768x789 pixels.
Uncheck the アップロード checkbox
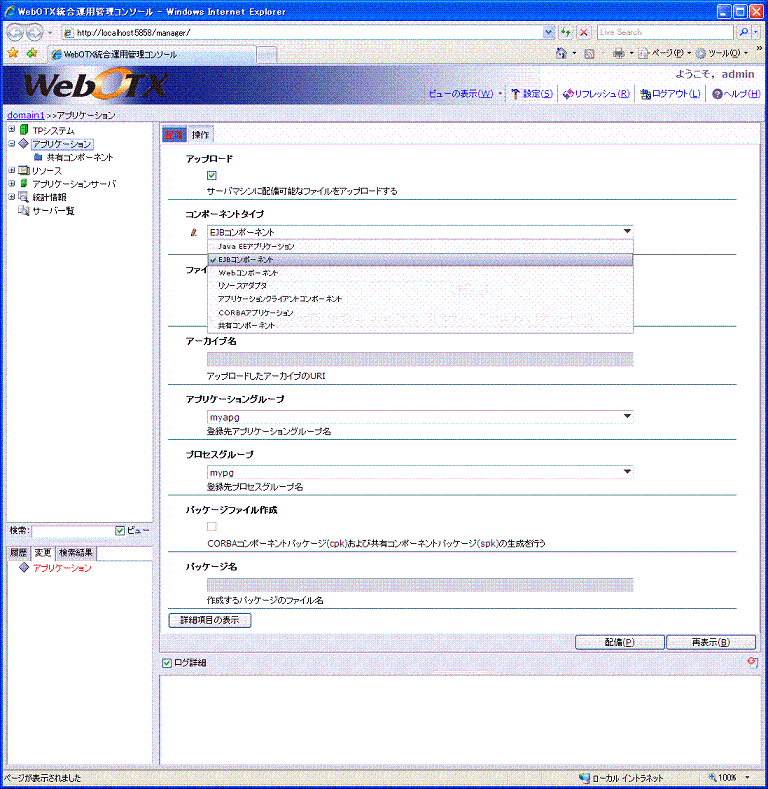(x=211, y=176)
